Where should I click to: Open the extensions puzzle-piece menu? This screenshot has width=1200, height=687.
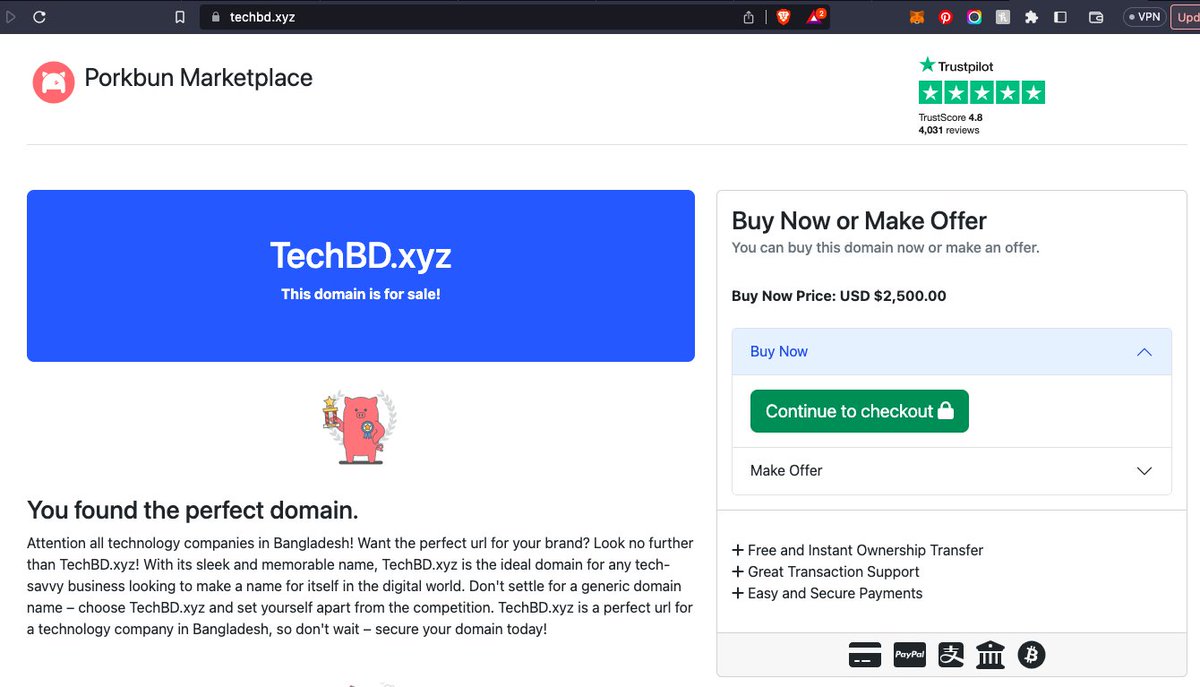1032,17
